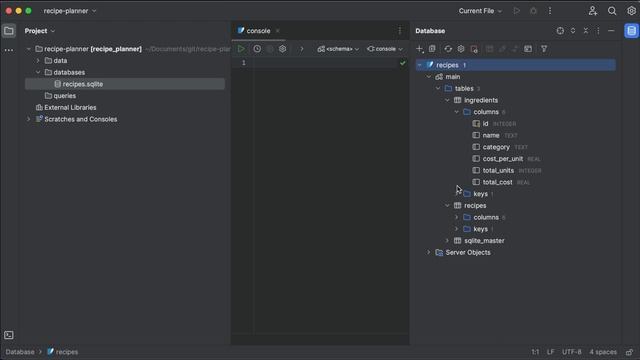The image size is (640, 360).
Task: Expand recipes table keys folder
Action: pyautogui.click(x=457, y=229)
